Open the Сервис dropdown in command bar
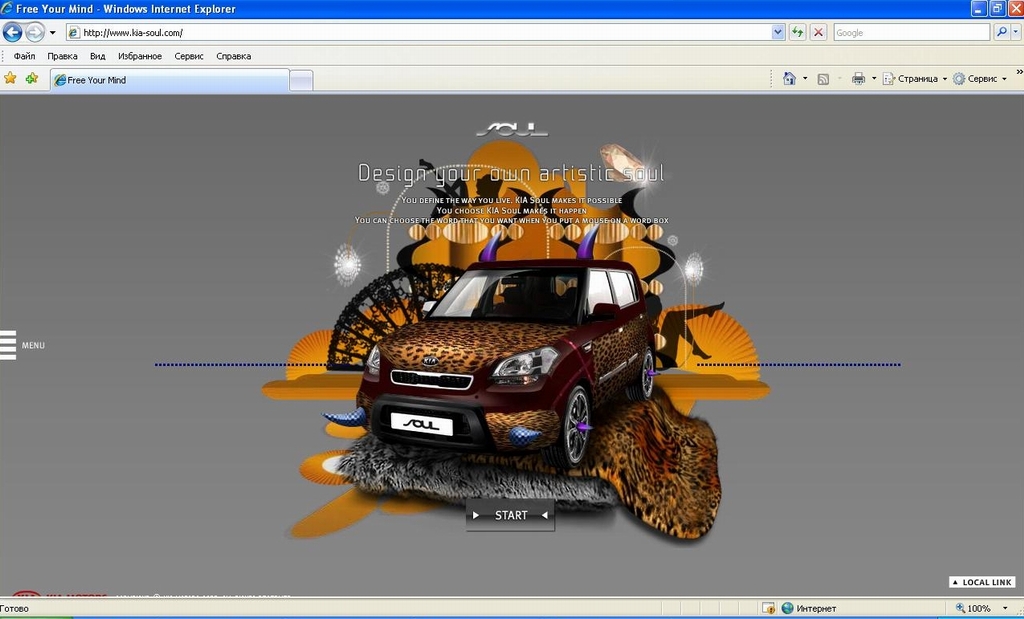This screenshot has width=1024, height=619. pyautogui.click(x=980, y=79)
